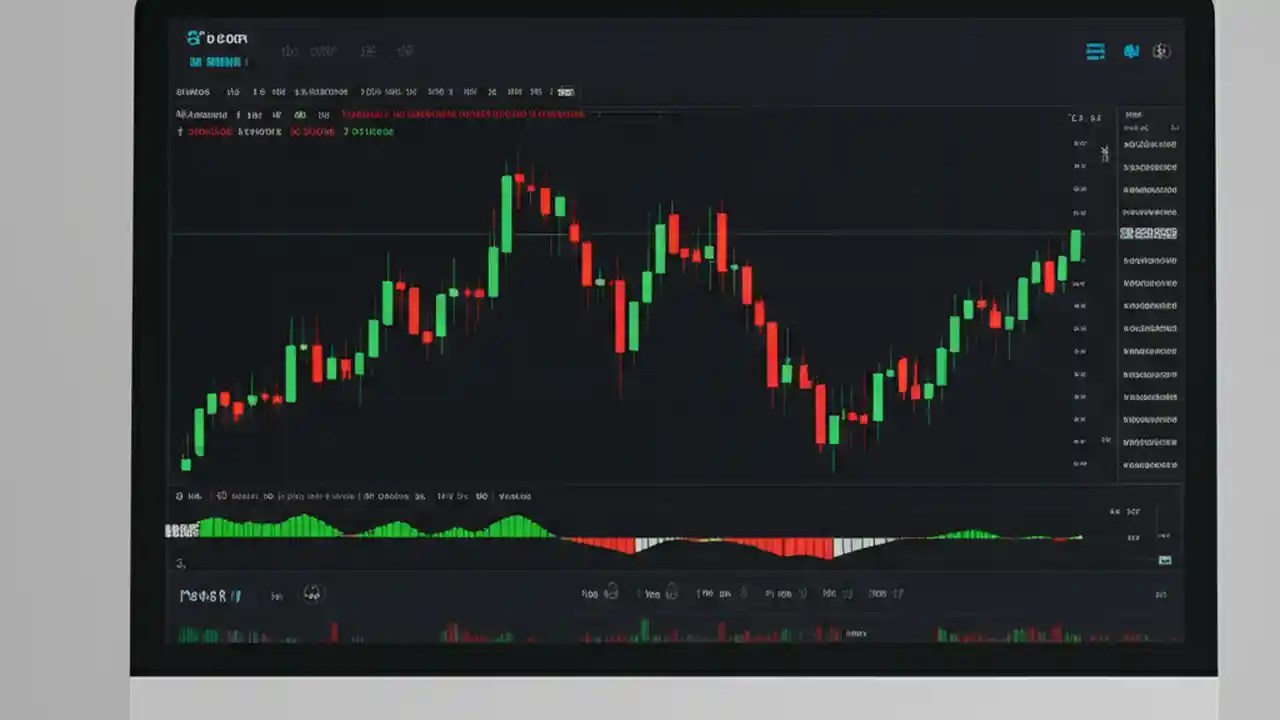Select the MACD indicator label below the chart

[200, 595]
